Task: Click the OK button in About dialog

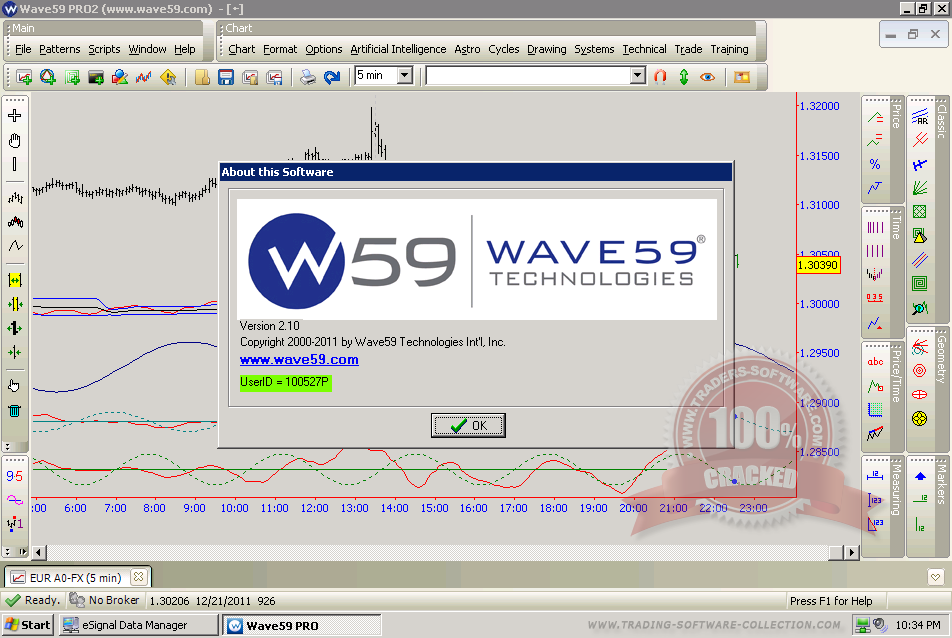Action: point(468,425)
